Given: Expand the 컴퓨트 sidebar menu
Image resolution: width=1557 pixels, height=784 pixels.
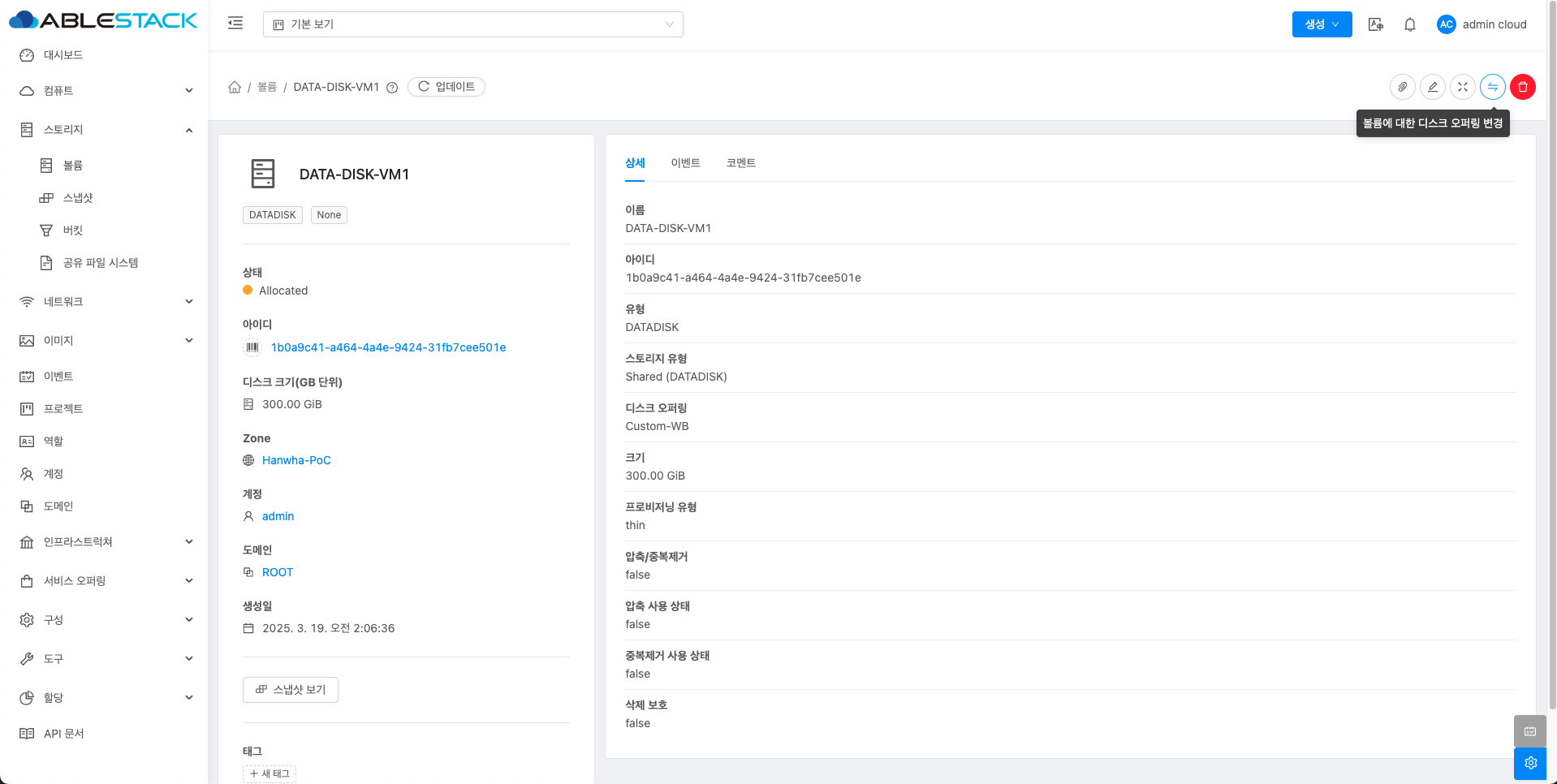Looking at the screenshot, I should pyautogui.click(x=106, y=91).
